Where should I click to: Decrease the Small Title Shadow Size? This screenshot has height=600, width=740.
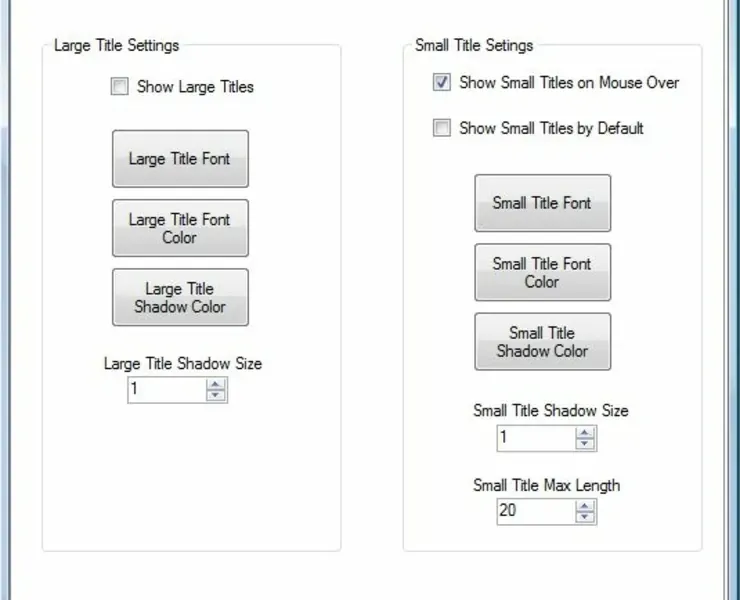(586, 443)
